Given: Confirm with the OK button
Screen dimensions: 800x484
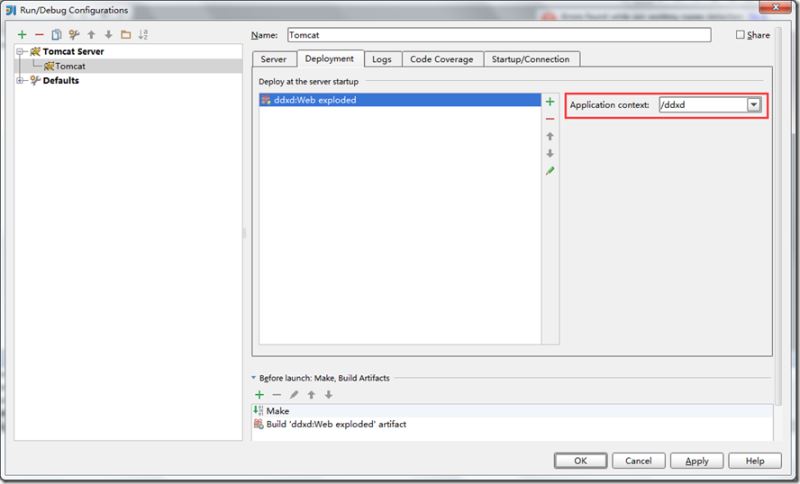Looking at the screenshot, I should click(581, 461).
